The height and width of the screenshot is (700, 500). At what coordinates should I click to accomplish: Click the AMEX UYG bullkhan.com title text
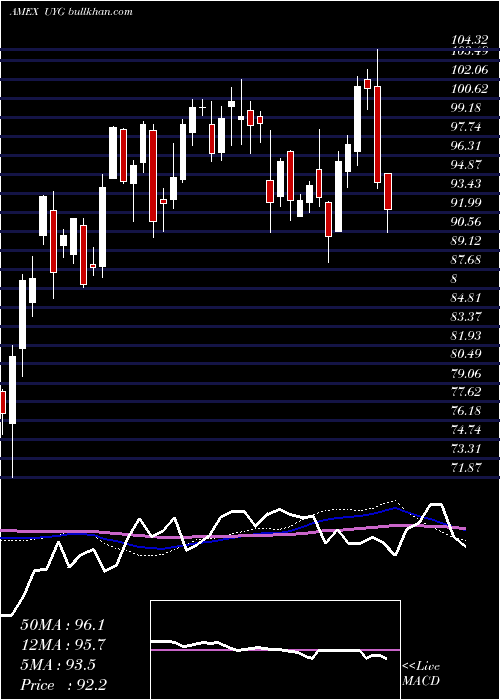click(71, 12)
